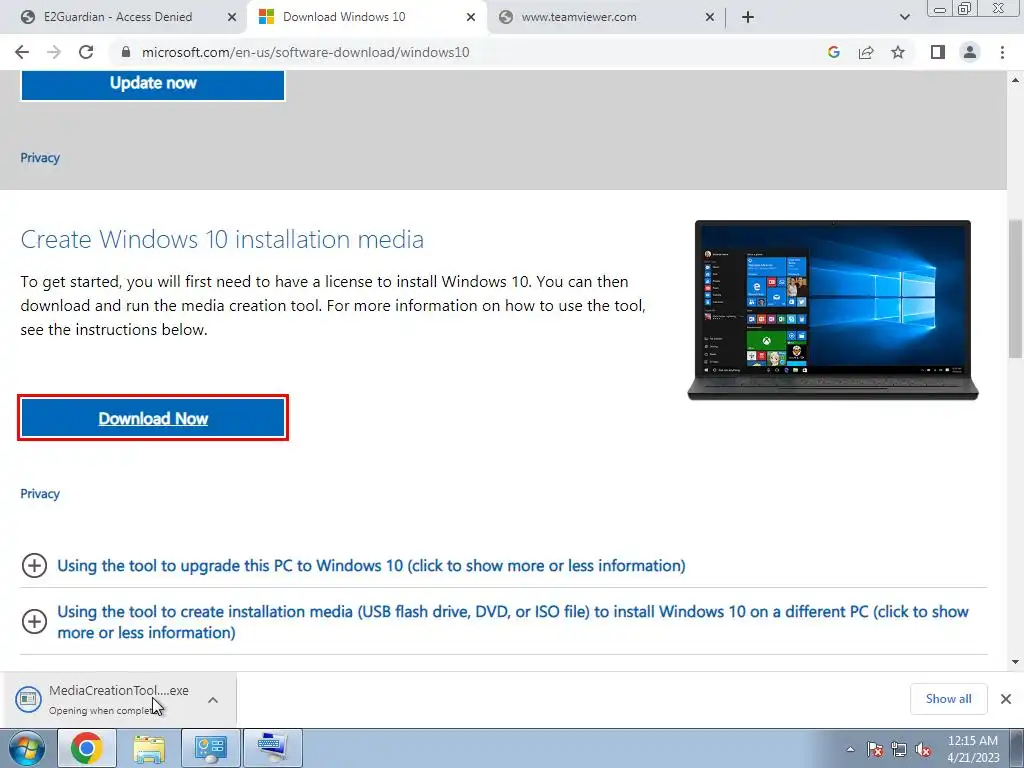The width and height of the screenshot is (1024, 768).
Task: Open download options chevron for MediaCreationTool
Action: (213, 700)
